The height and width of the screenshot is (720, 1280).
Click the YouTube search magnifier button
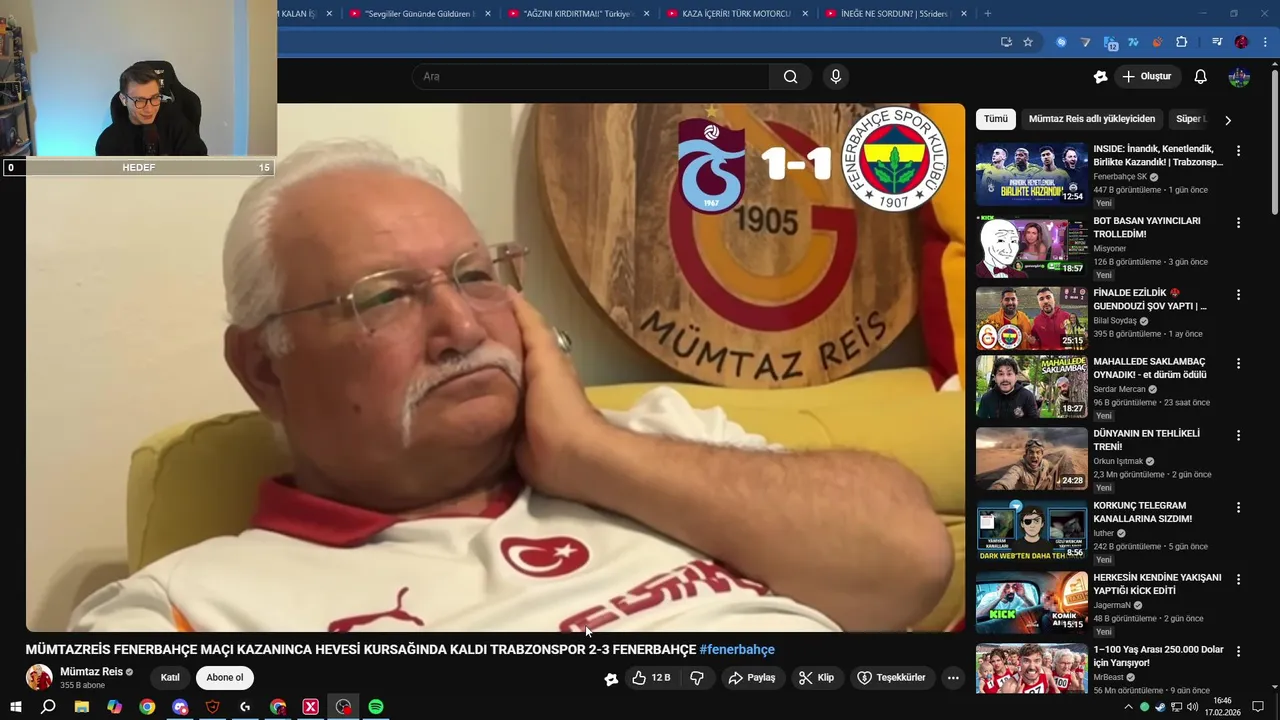790,77
